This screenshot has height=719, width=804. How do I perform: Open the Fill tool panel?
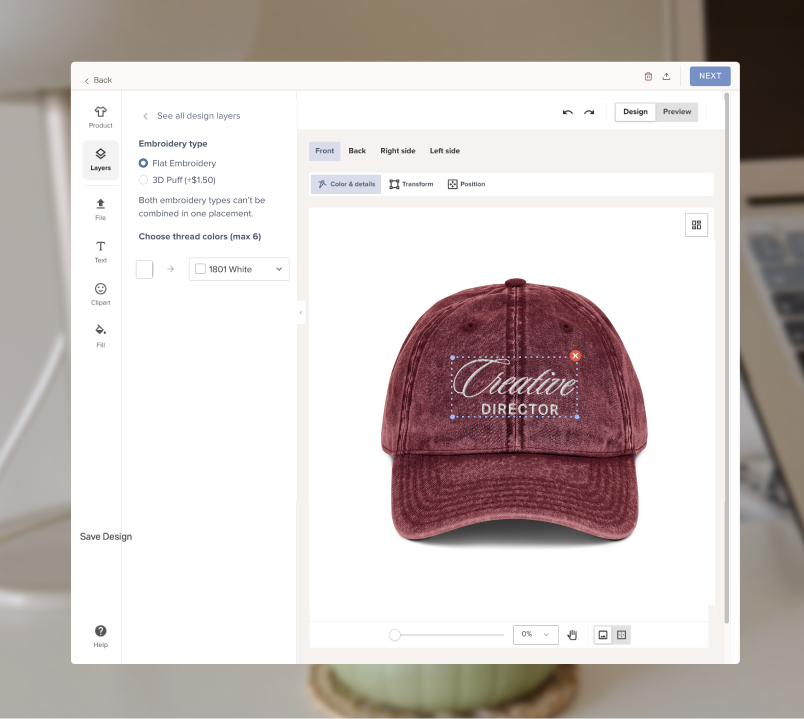[x=100, y=336]
